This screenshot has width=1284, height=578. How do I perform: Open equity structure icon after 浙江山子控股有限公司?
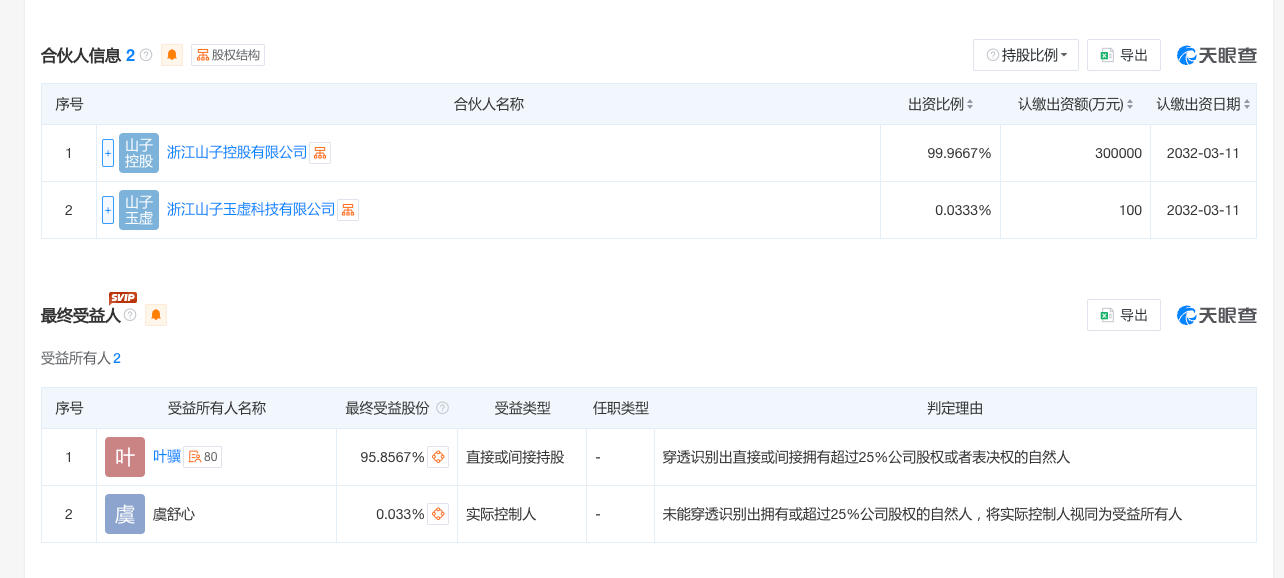[320, 153]
